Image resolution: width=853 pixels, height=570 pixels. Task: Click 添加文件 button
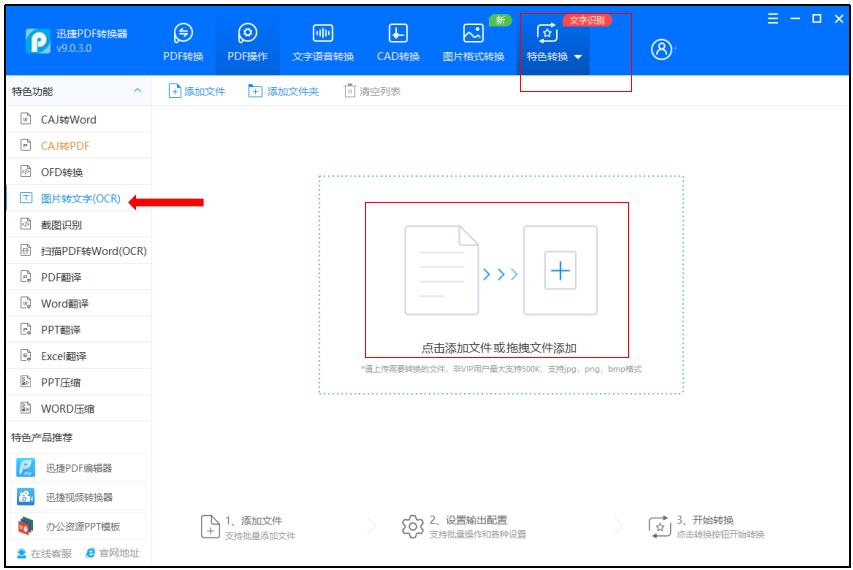(197, 91)
